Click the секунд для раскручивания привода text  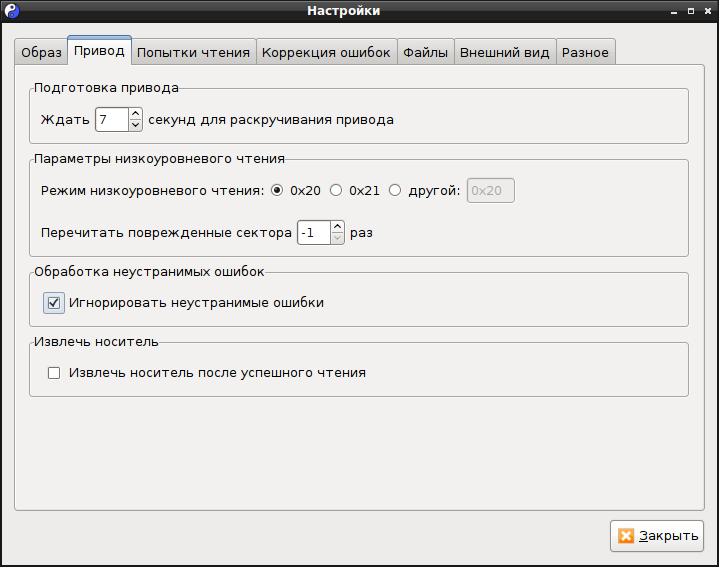271,120
